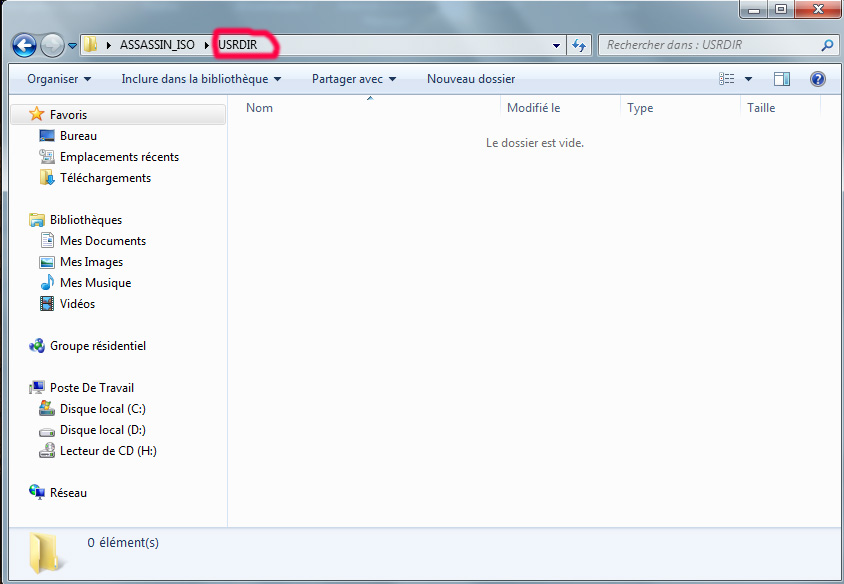This screenshot has height=584, width=844.
Task: Click the Rechercher dans USRDIR search field
Action: point(710,45)
